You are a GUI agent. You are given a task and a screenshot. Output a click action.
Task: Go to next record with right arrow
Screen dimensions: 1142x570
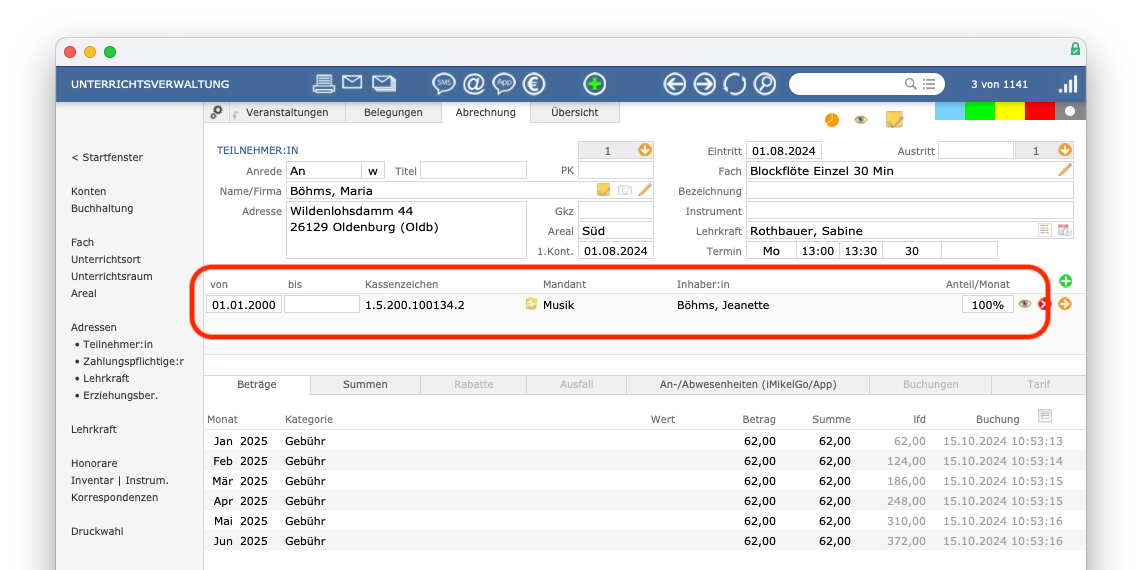click(704, 84)
